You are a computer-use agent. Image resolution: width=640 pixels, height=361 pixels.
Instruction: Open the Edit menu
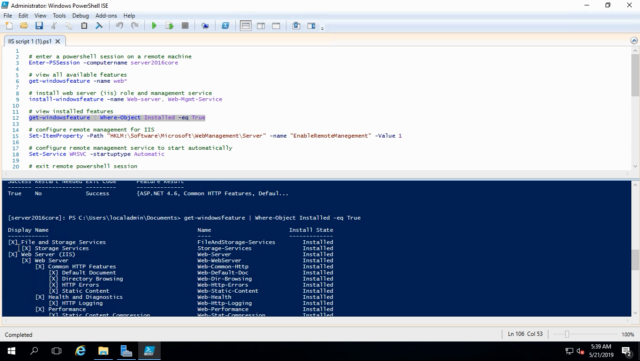click(23, 16)
